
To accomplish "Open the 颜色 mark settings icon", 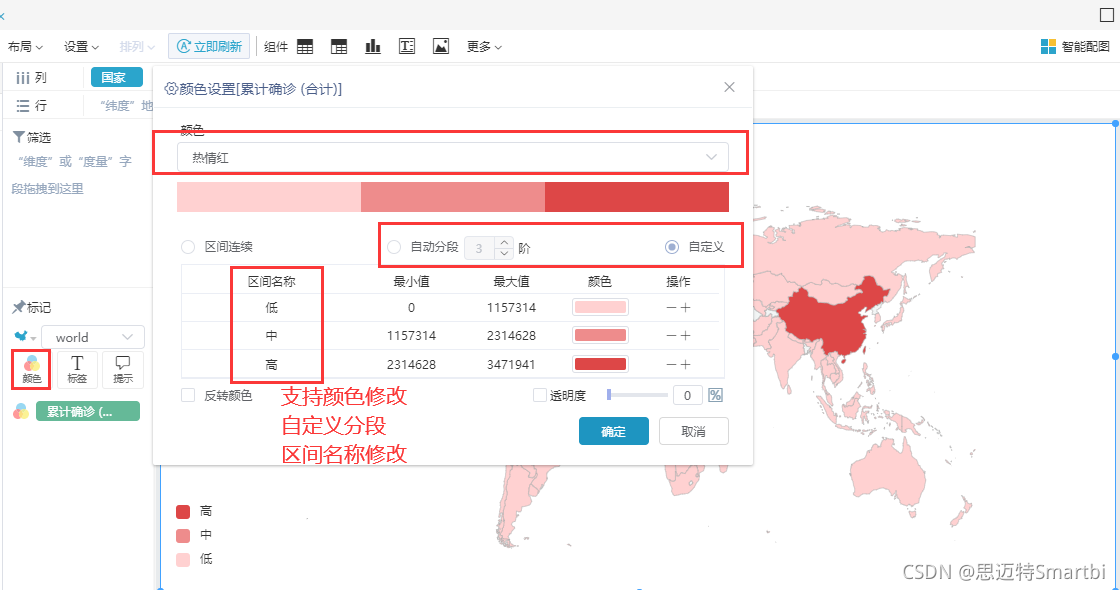I will tap(31, 369).
